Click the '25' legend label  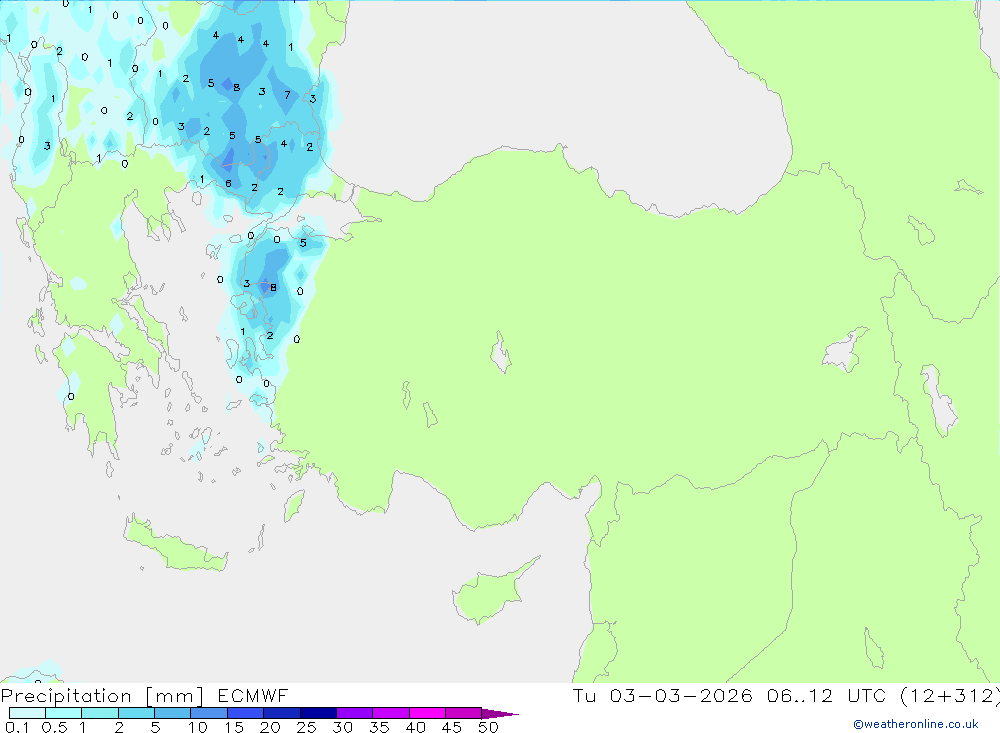pyautogui.click(x=307, y=727)
